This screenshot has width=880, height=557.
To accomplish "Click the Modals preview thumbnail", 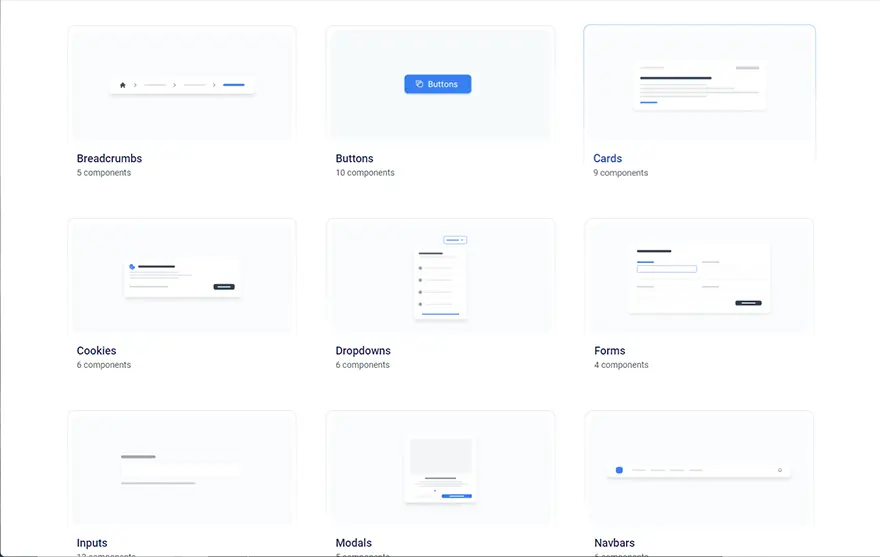I will click(x=440, y=468).
